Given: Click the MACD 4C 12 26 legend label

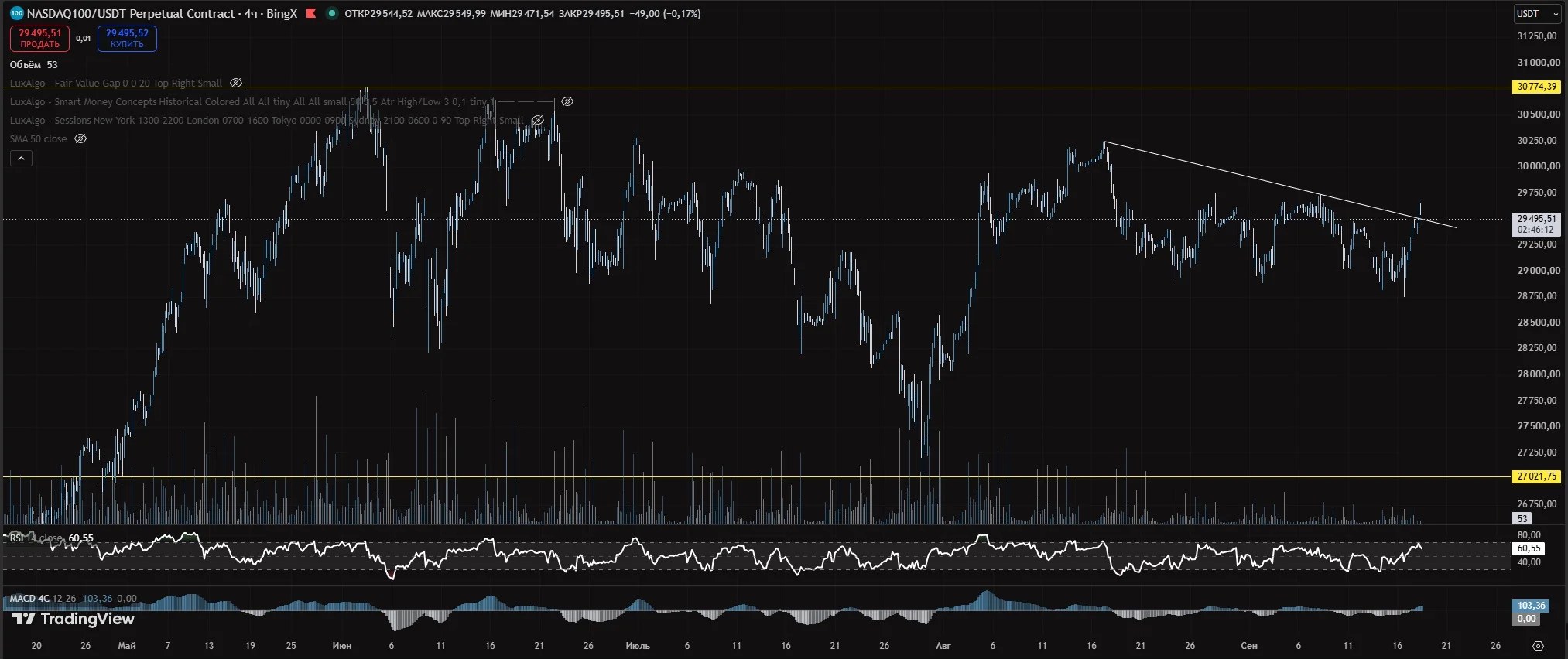Looking at the screenshot, I should pyautogui.click(x=43, y=598).
